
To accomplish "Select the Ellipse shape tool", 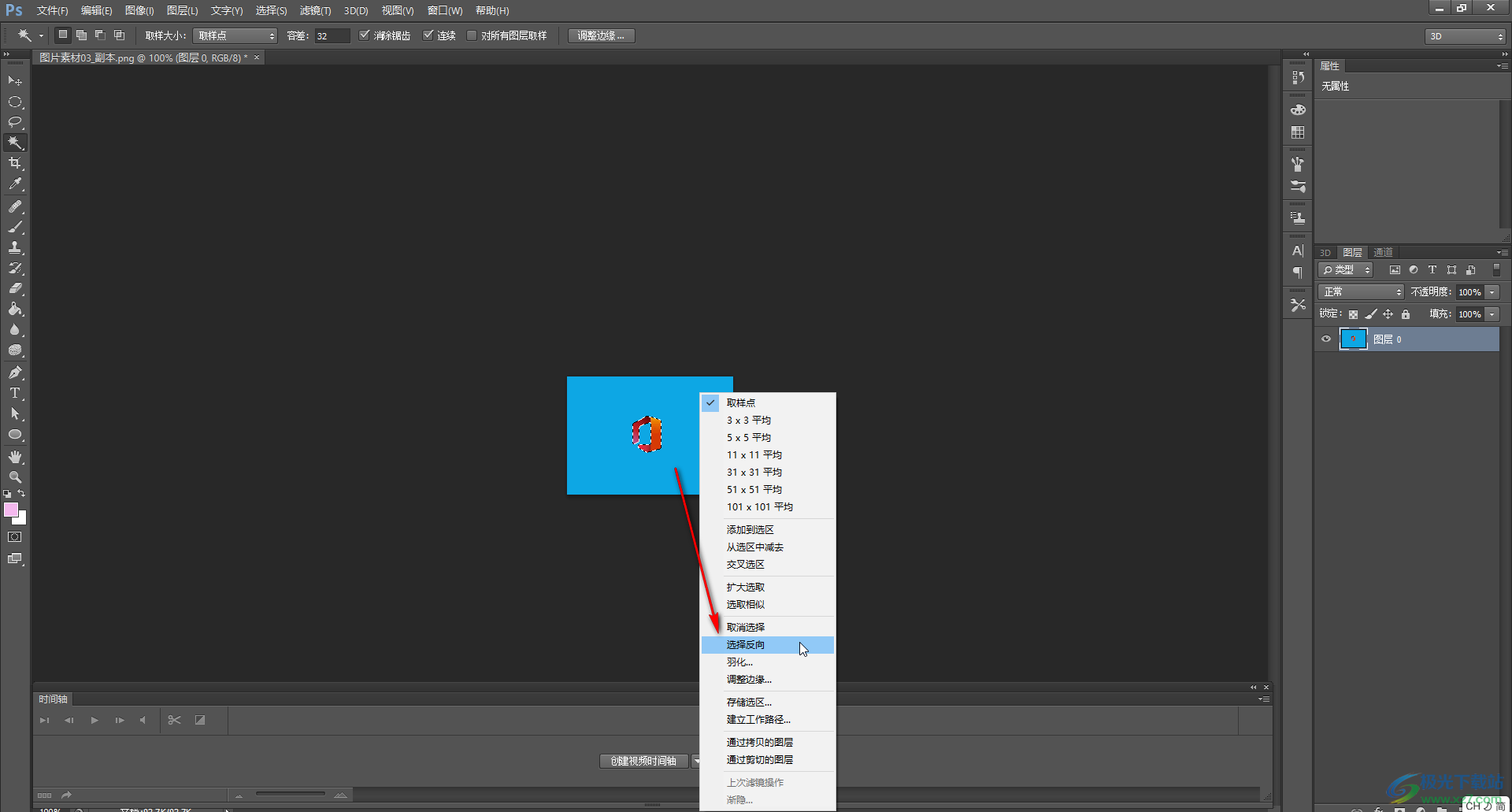I will tap(15, 434).
